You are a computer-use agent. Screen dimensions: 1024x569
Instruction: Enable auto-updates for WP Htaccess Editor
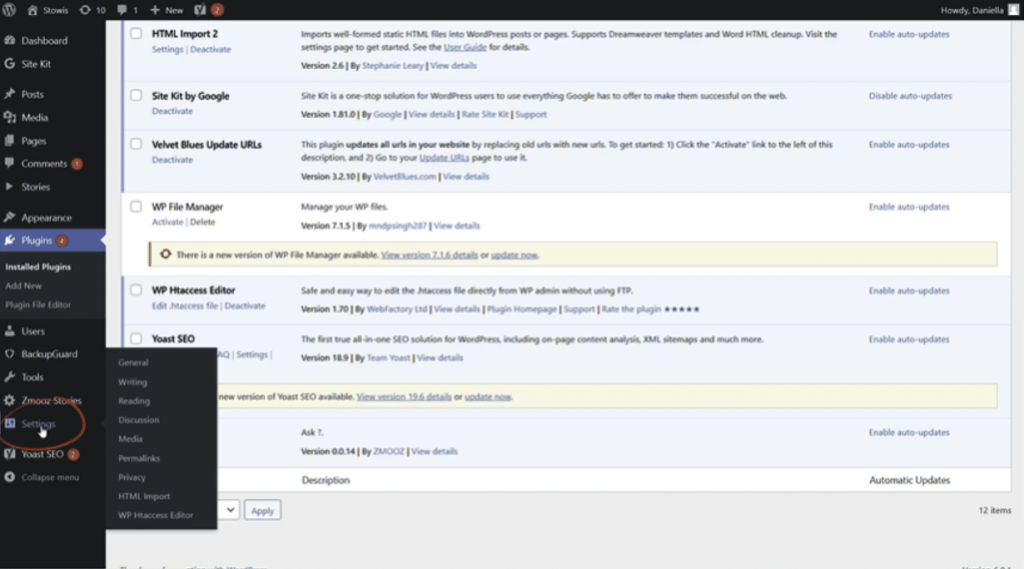(x=909, y=291)
